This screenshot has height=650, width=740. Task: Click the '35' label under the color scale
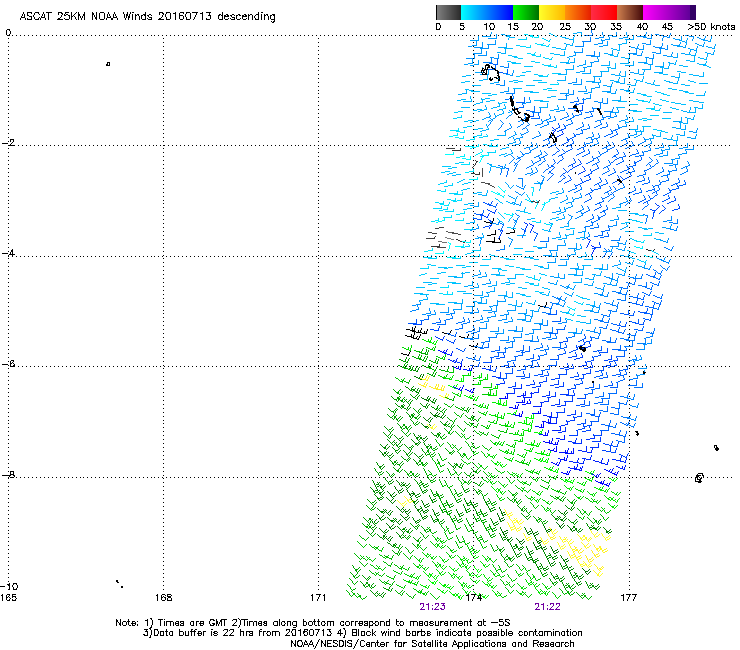pyautogui.click(x=616, y=27)
